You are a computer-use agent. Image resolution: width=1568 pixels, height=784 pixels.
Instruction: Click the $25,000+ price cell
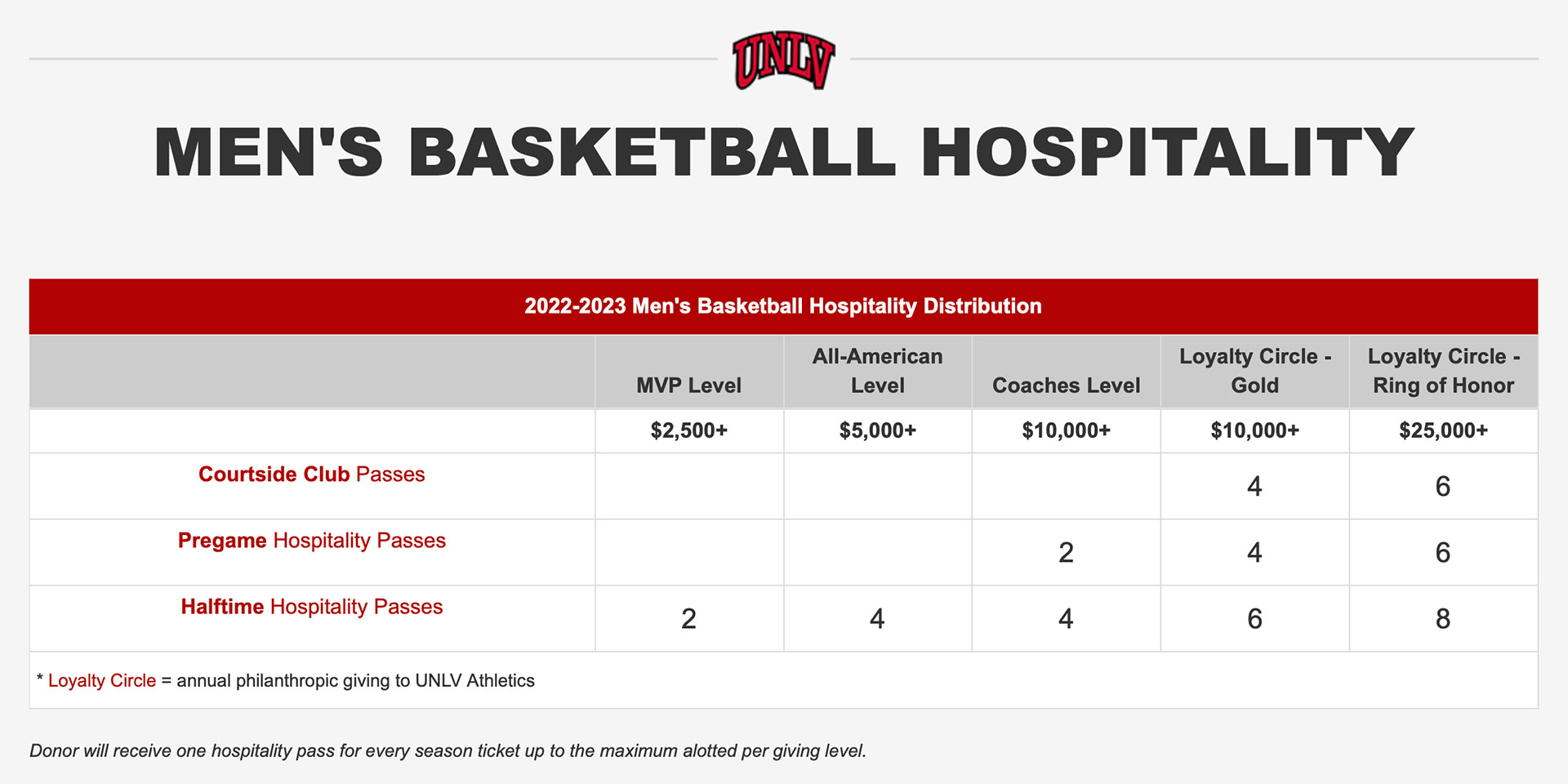(1443, 430)
